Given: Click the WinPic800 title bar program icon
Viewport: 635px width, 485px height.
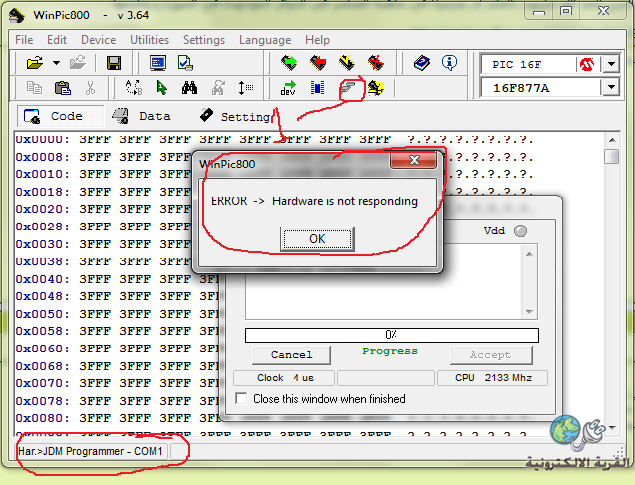Looking at the screenshot, I should click(17, 15).
